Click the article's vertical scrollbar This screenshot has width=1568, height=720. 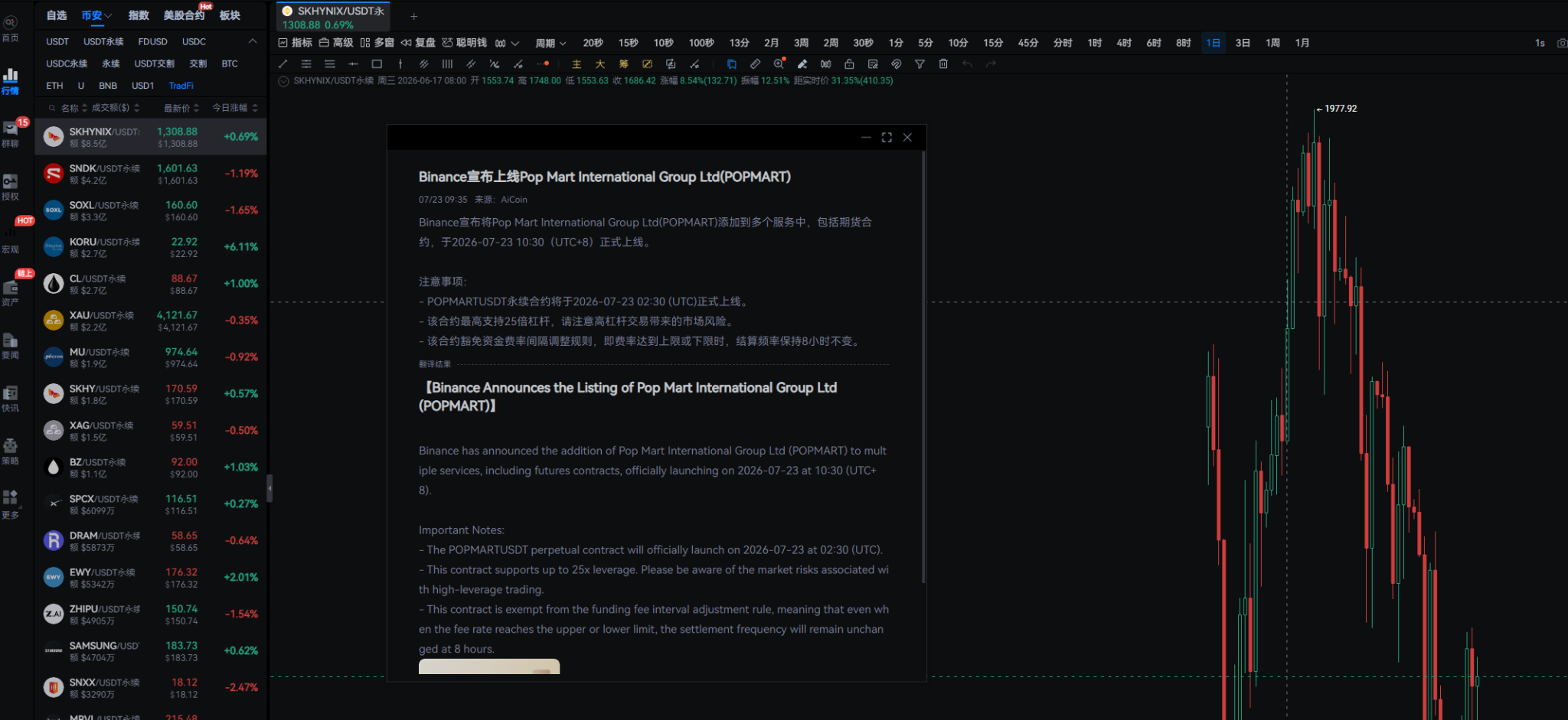tap(923, 367)
